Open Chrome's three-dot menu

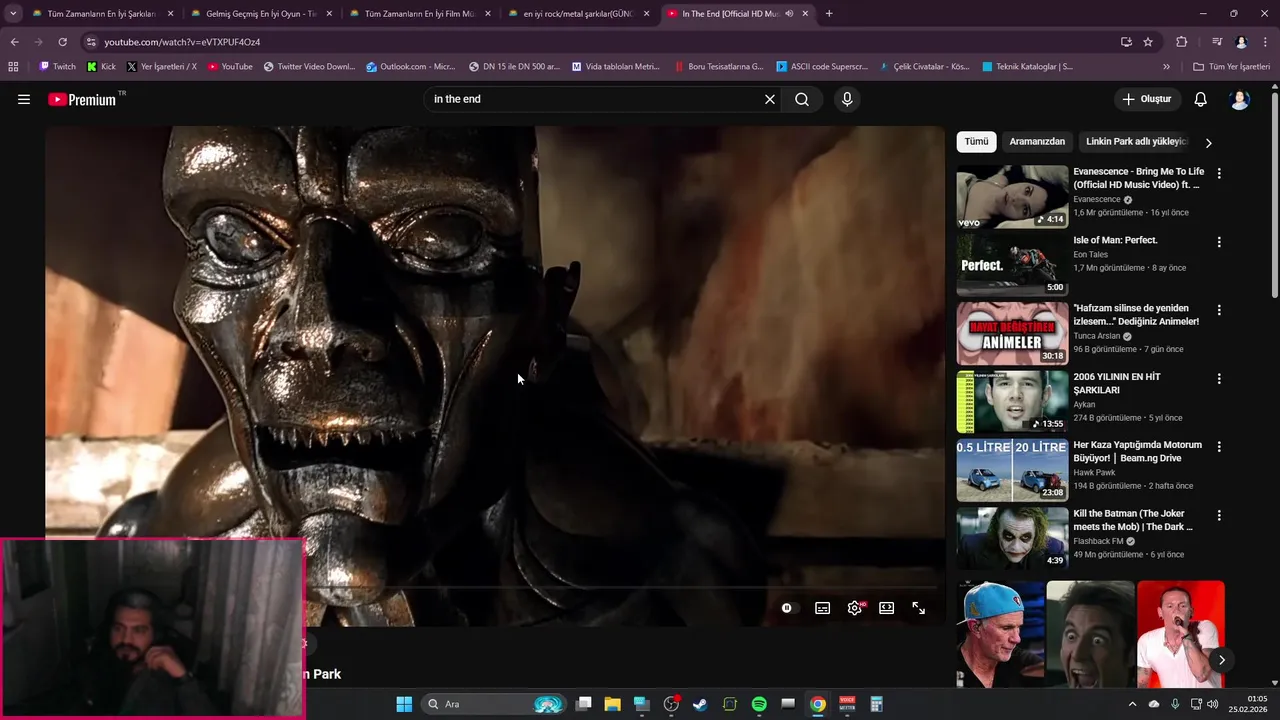(1266, 42)
